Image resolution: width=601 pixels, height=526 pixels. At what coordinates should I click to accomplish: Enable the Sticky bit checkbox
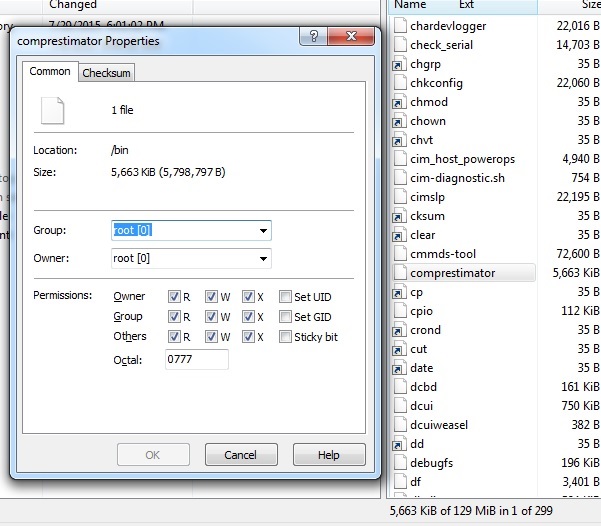(x=286, y=337)
